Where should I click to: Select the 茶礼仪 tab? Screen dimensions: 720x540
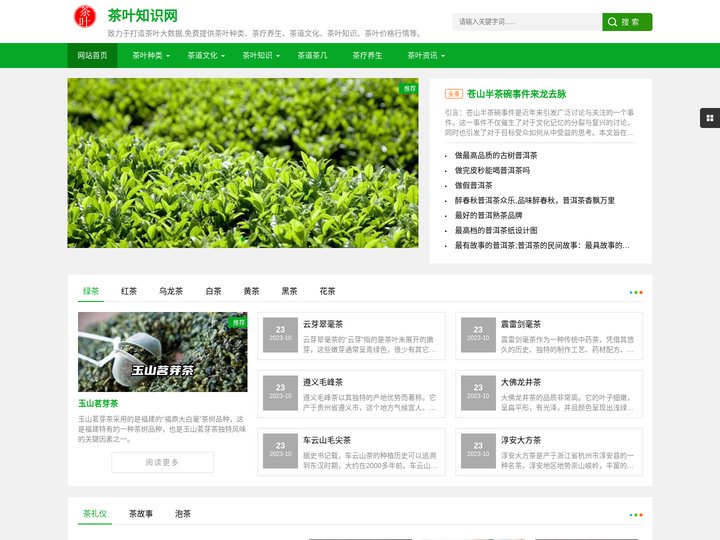tap(95, 514)
